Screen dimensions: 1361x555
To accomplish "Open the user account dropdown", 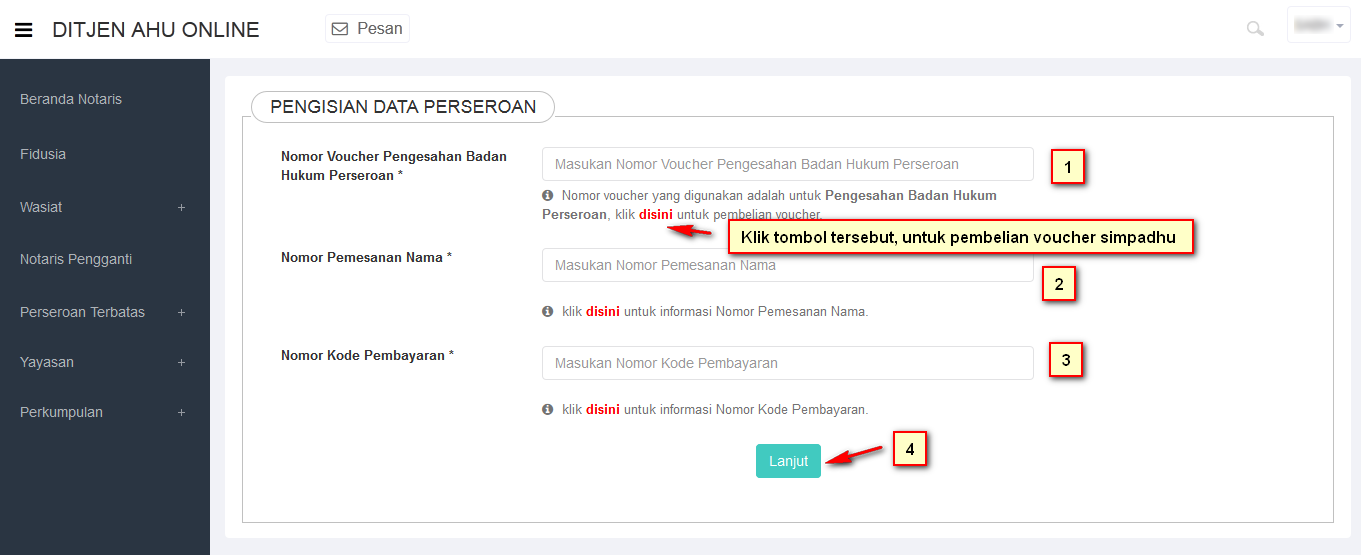I will point(1319,25).
